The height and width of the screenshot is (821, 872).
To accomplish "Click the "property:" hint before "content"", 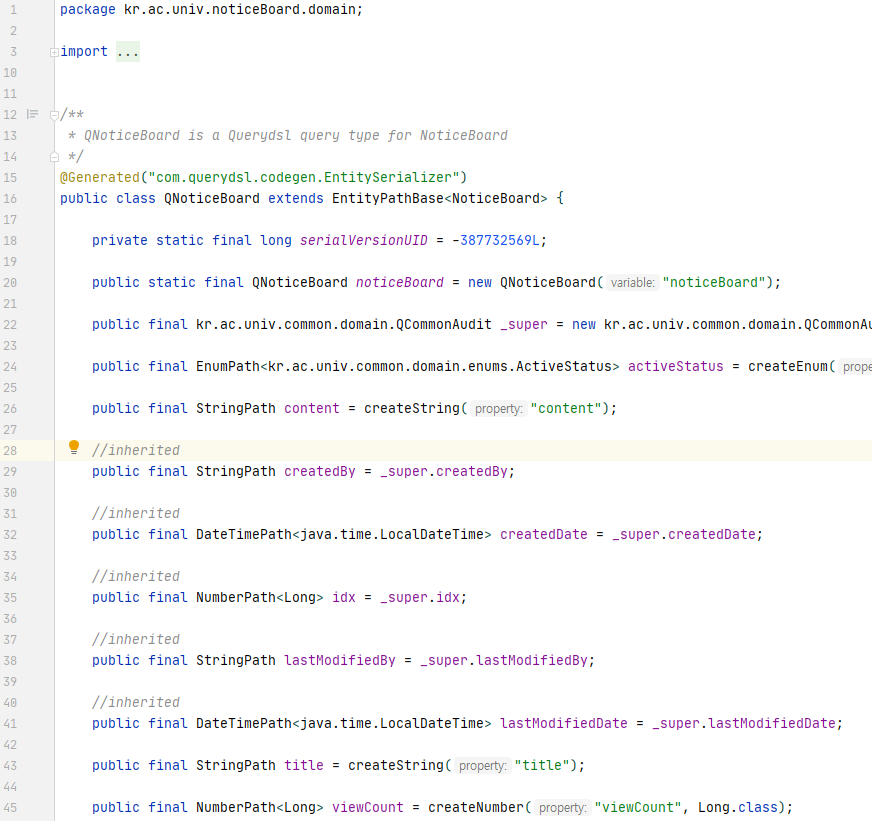I will [498, 409].
